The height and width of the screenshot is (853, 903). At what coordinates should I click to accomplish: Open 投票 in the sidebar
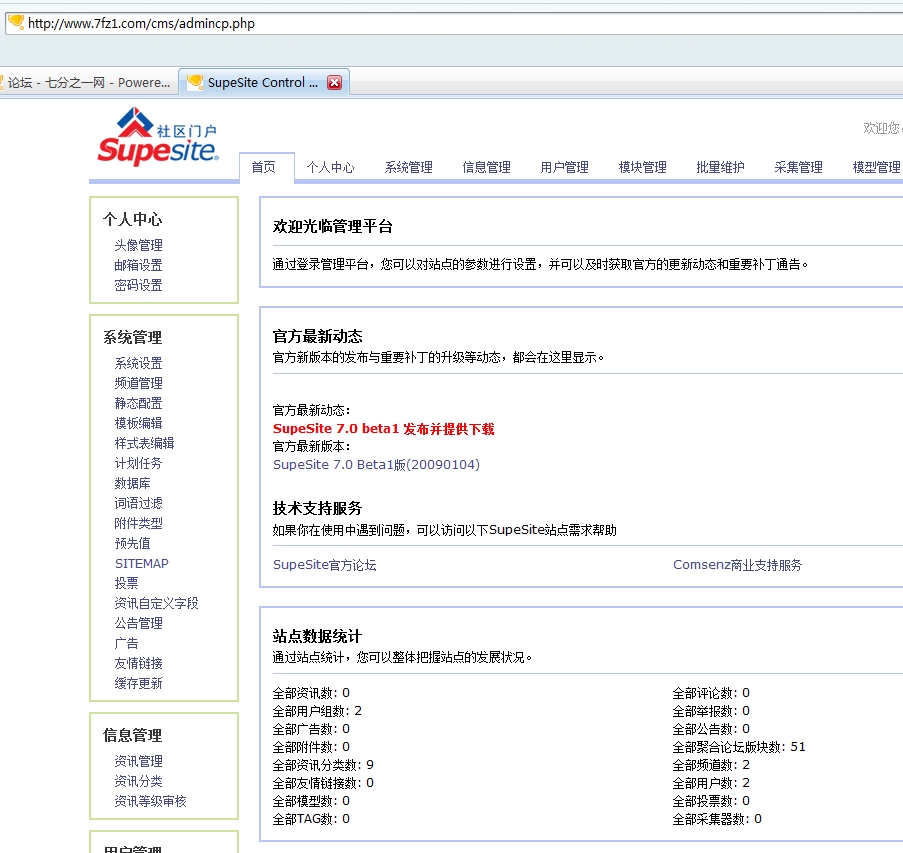coord(126,583)
